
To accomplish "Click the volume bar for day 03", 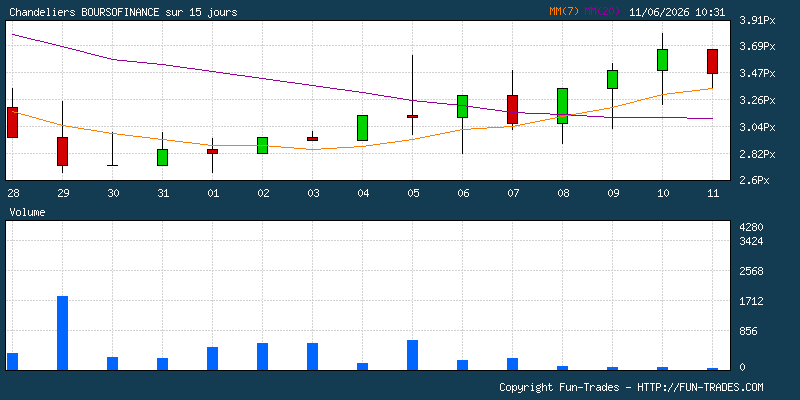I will pos(312,357).
